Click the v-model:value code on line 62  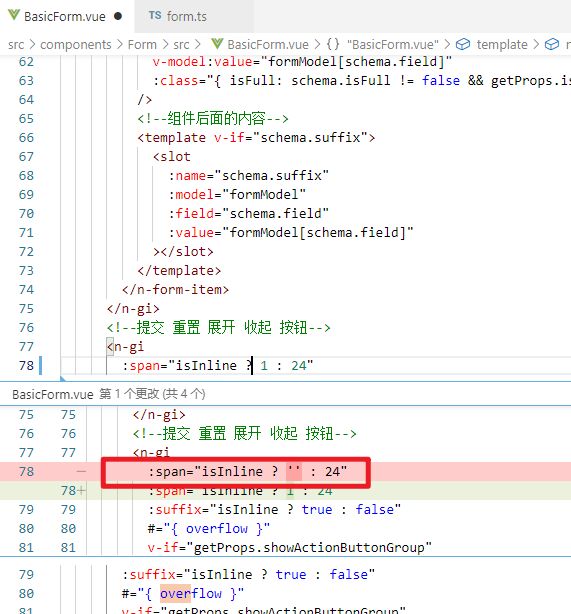click(302, 62)
